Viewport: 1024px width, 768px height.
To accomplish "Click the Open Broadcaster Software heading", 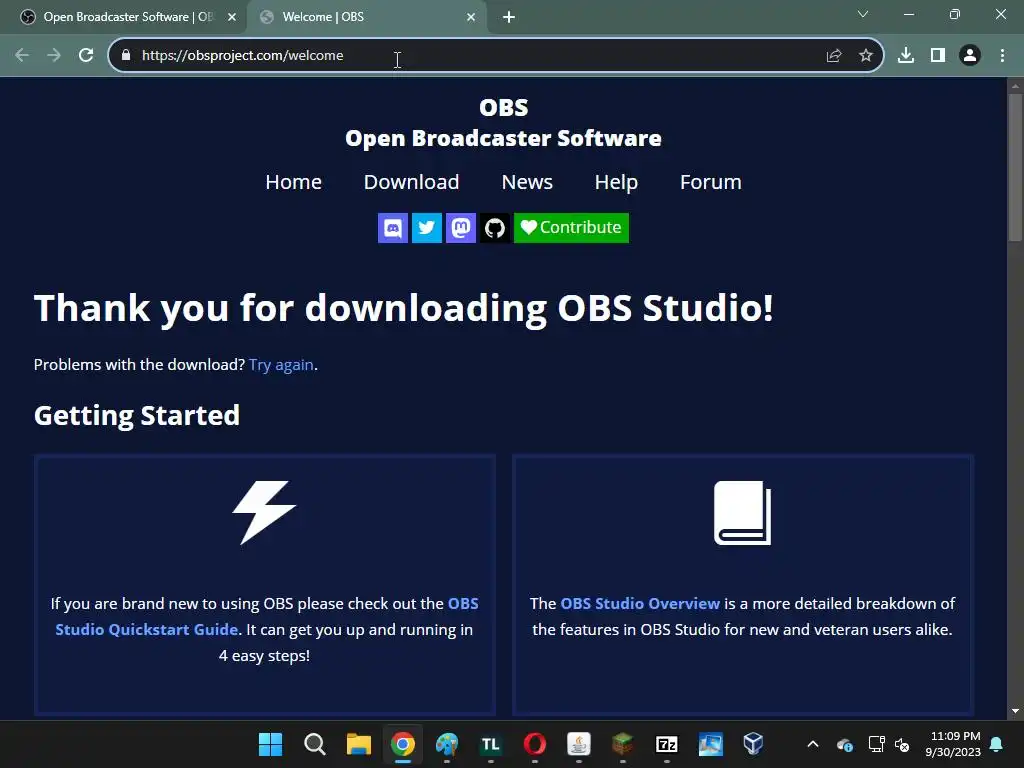I will point(504,138).
